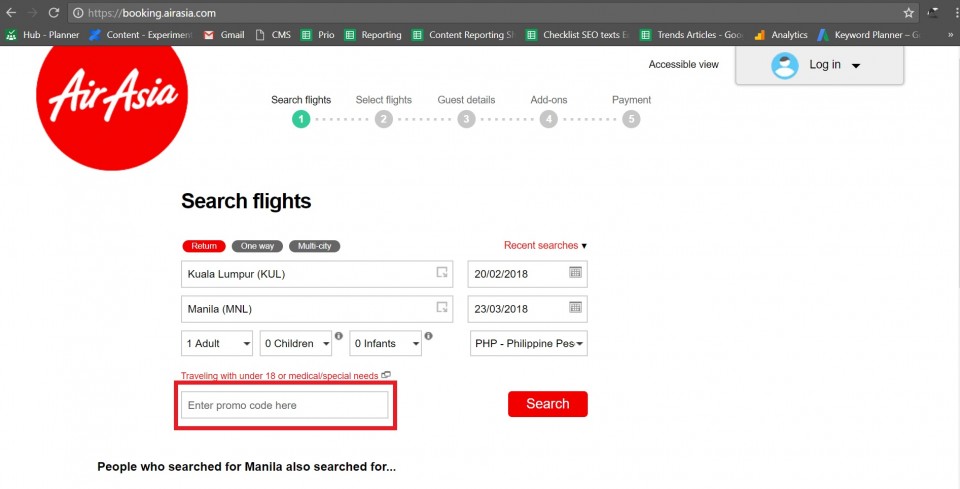Reload the page with the refresh icon
Viewport: 960px width, 489px height.
(x=54, y=13)
